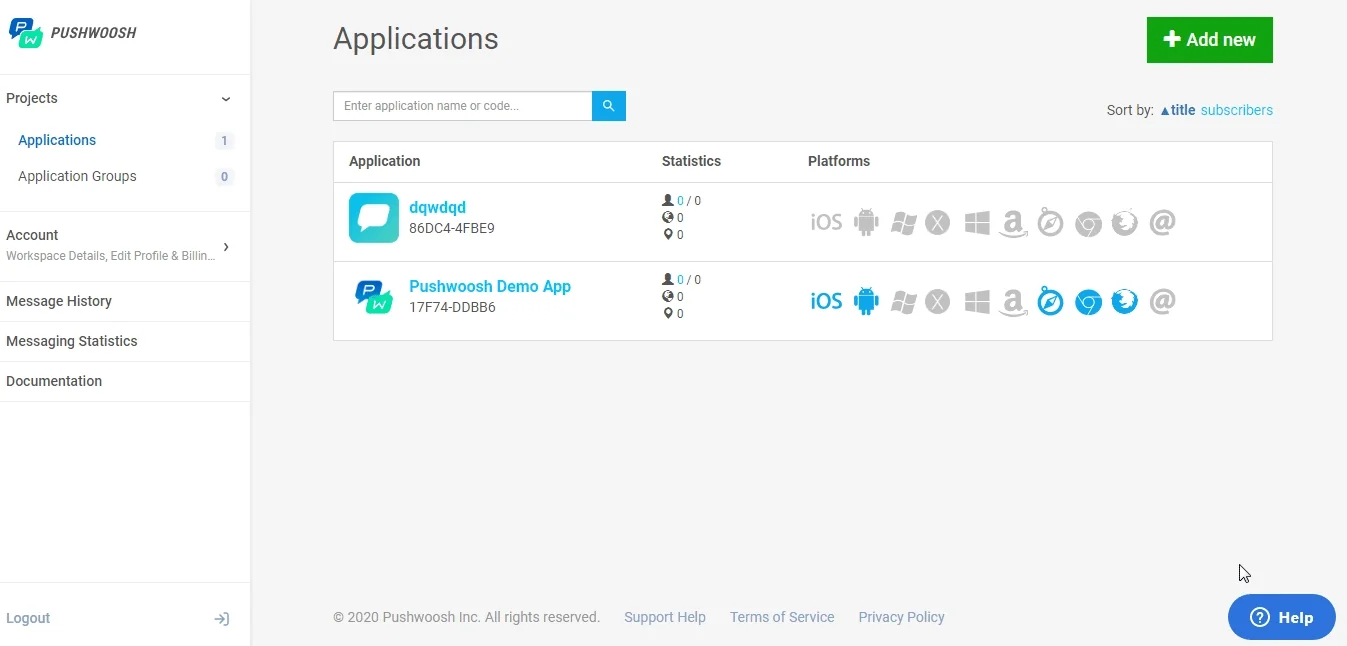Open Applications in the sidebar
The image size is (1347, 646).
pos(57,140)
